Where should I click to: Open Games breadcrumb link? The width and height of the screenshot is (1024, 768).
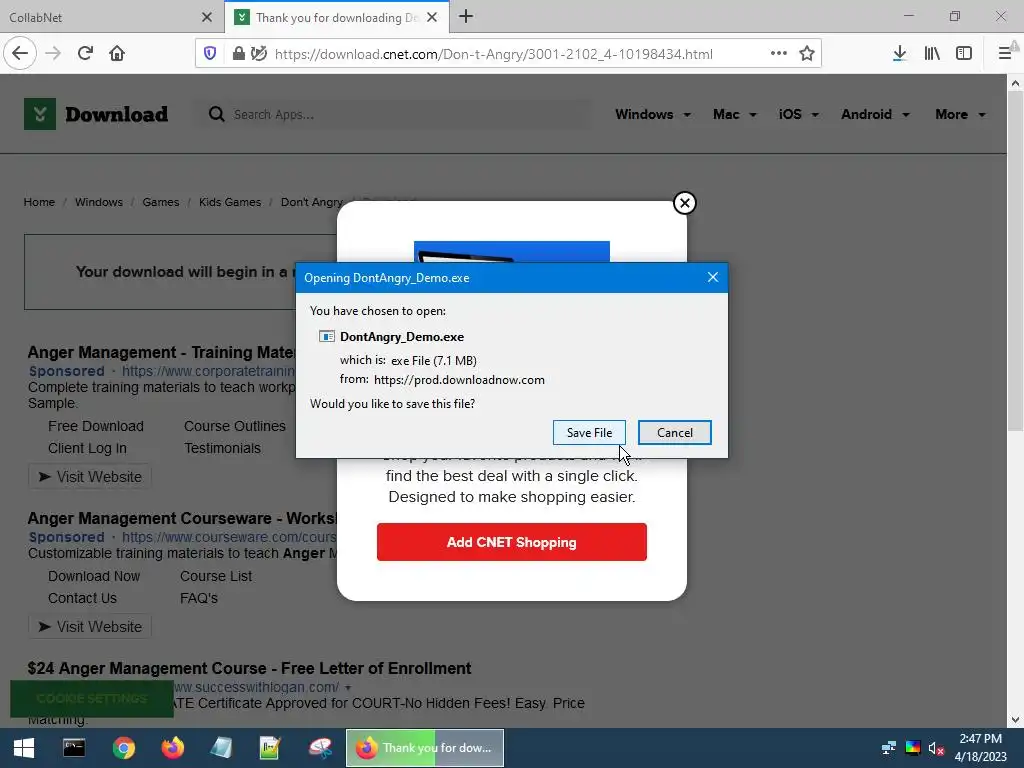pos(161,202)
